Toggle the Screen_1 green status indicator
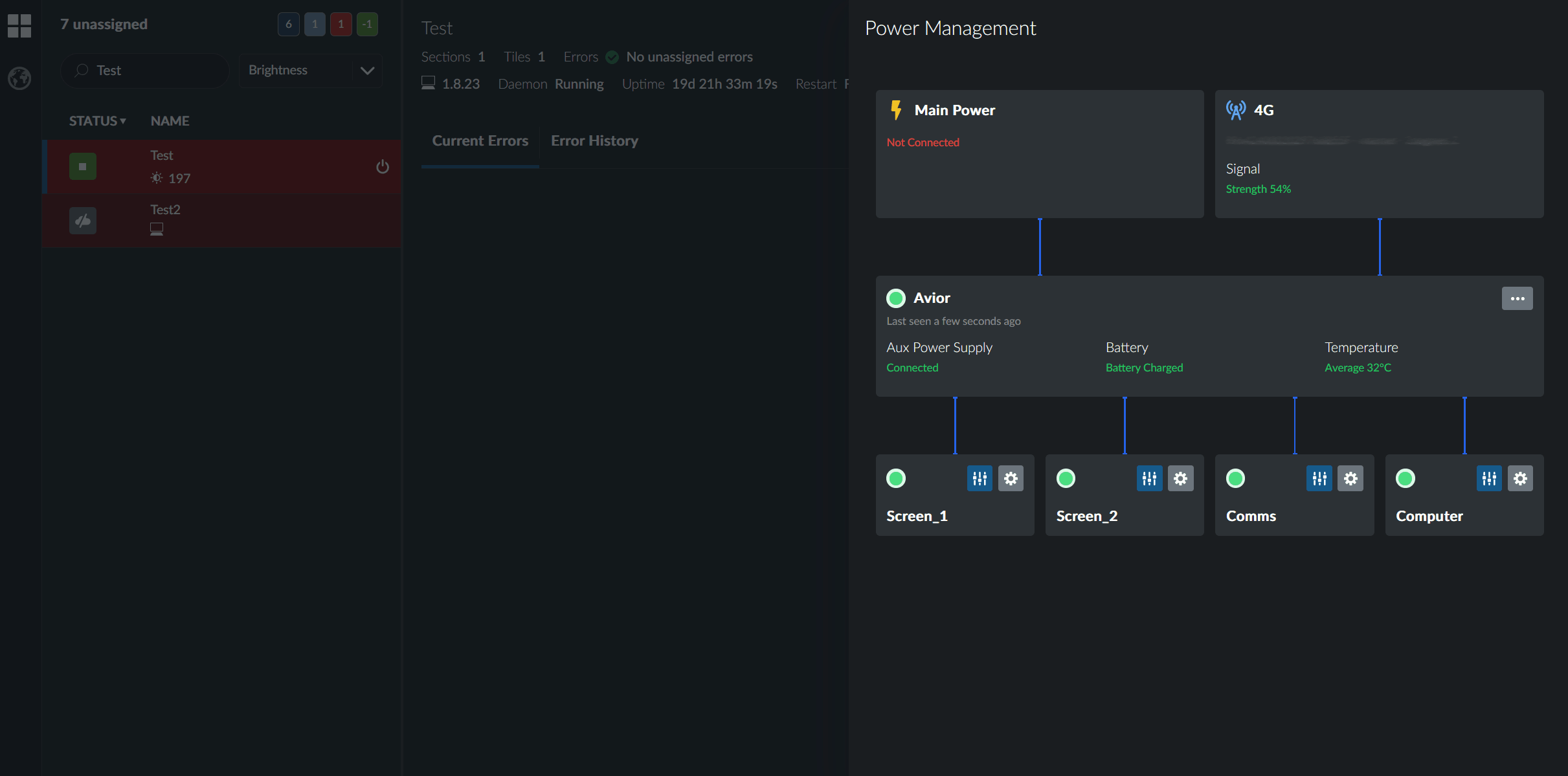1568x776 pixels. [896, 478]
